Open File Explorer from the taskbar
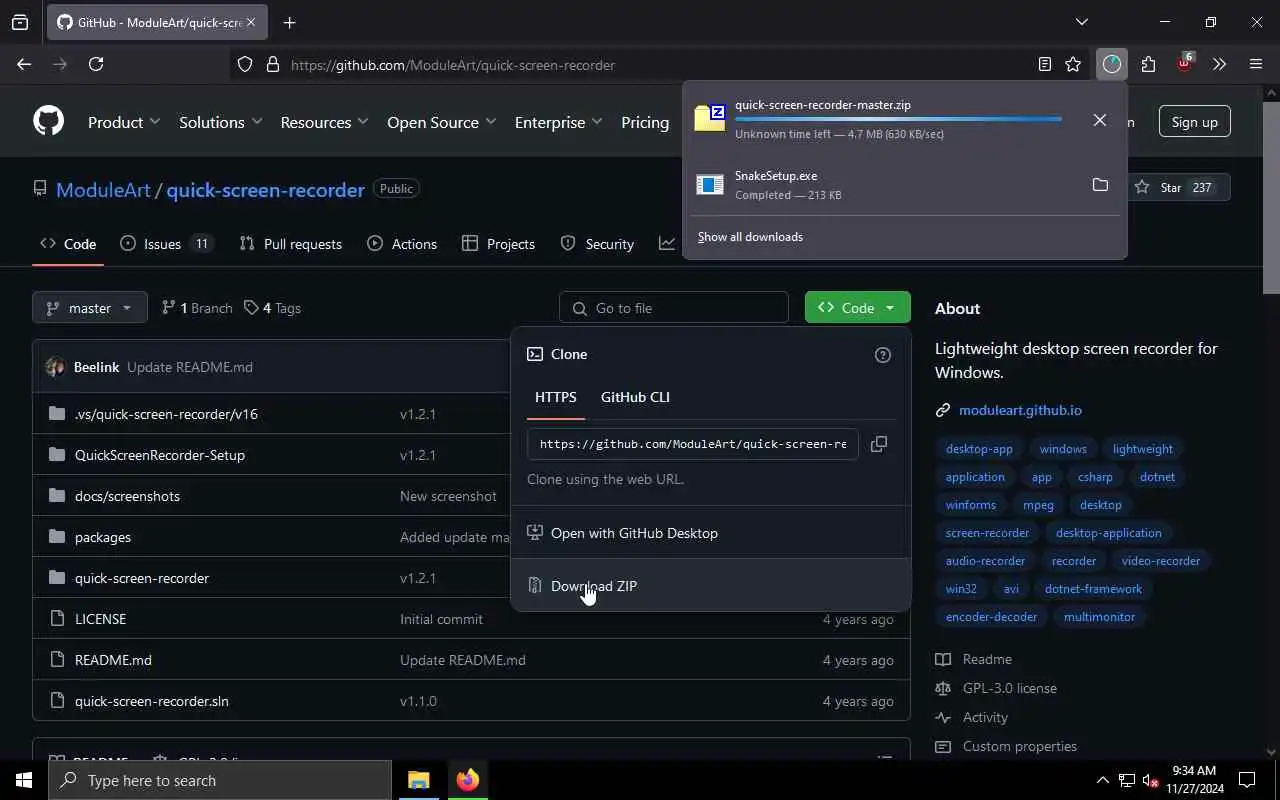 (x=418, y=780)
